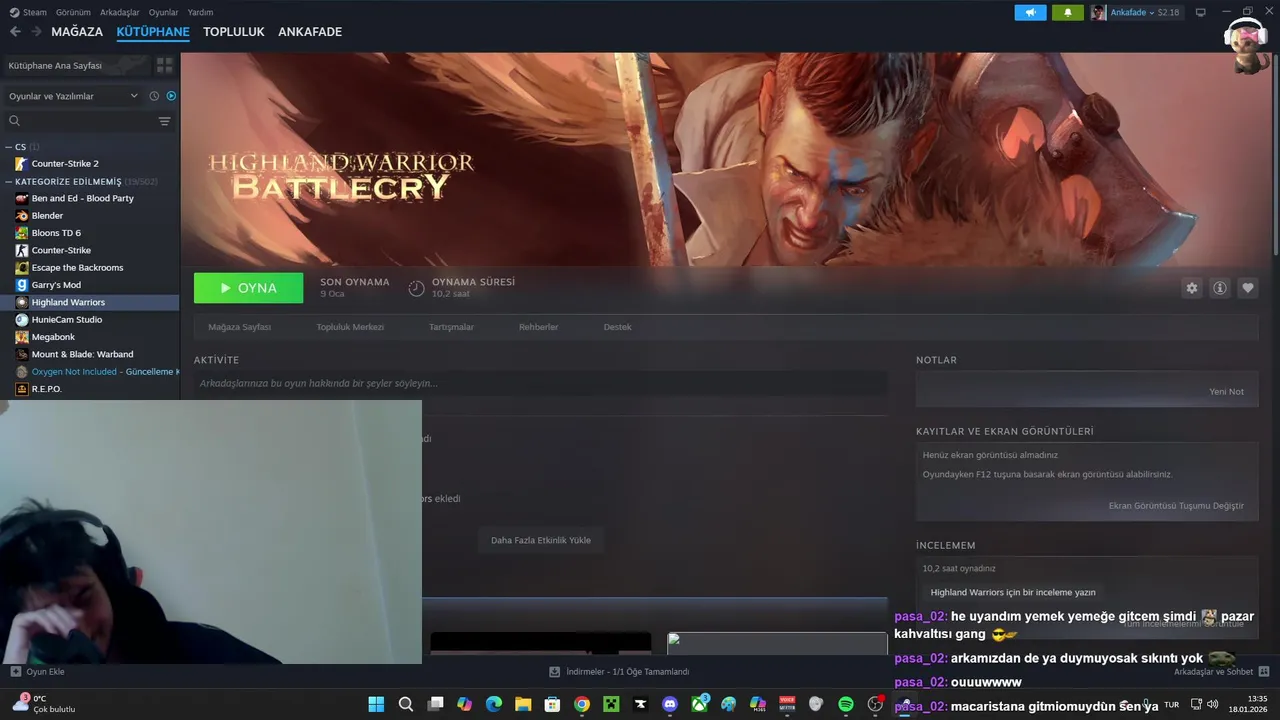Click Yeni Not button
1280x720 pixels.
click(1226, 392)
